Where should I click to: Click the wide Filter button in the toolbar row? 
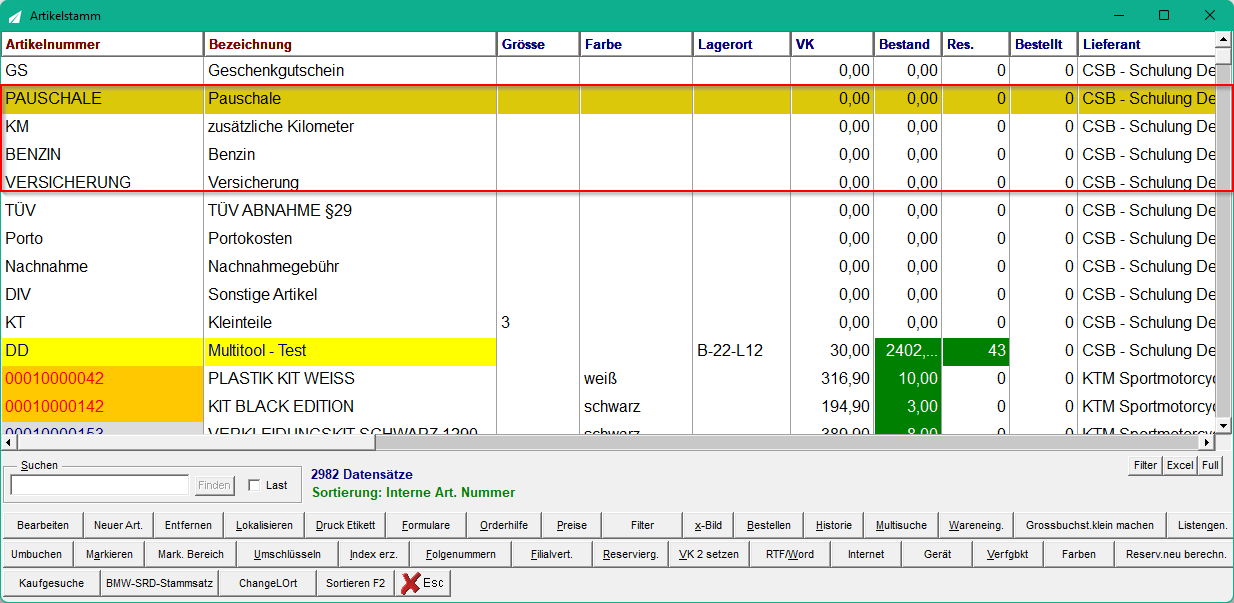point(642,525)
